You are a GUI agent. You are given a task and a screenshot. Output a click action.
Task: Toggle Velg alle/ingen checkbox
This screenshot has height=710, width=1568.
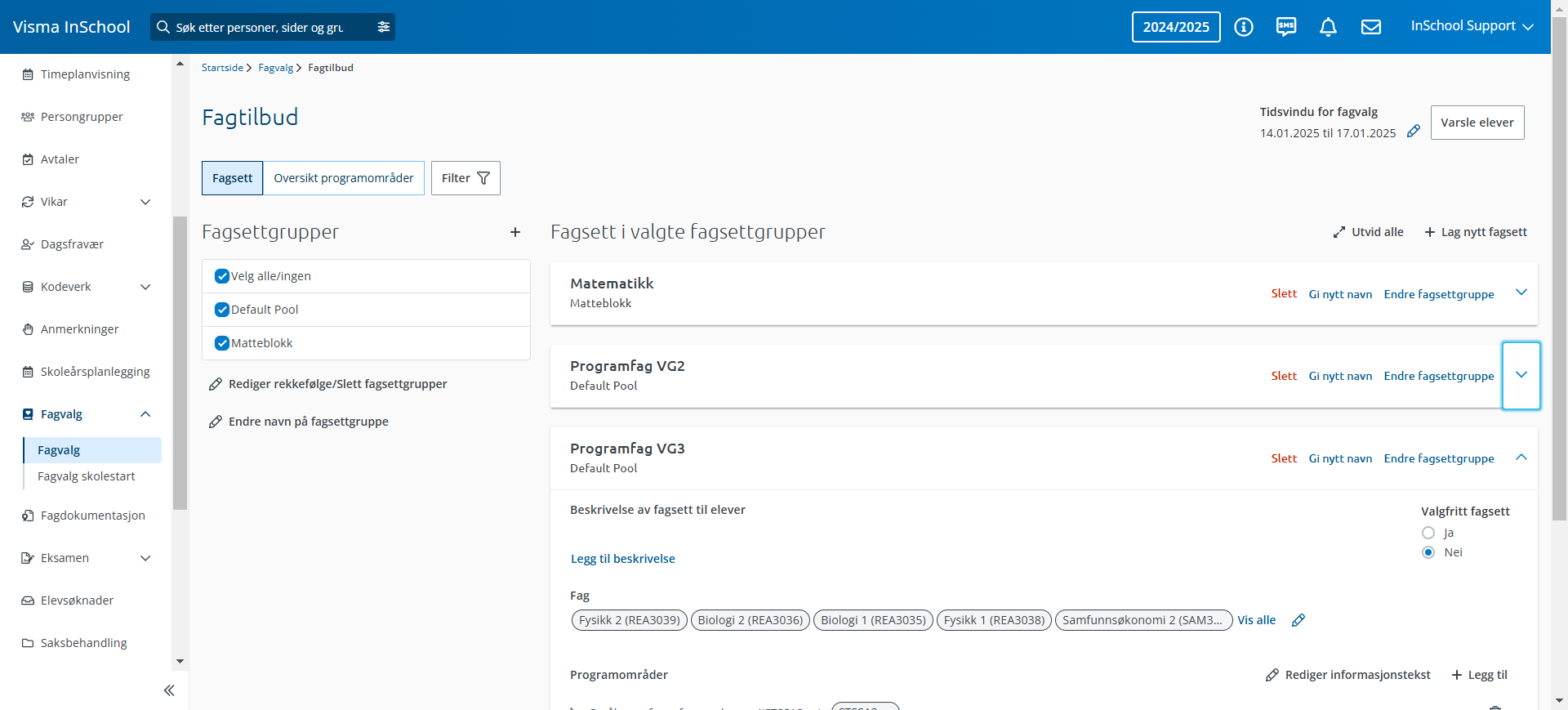[221, 276]
